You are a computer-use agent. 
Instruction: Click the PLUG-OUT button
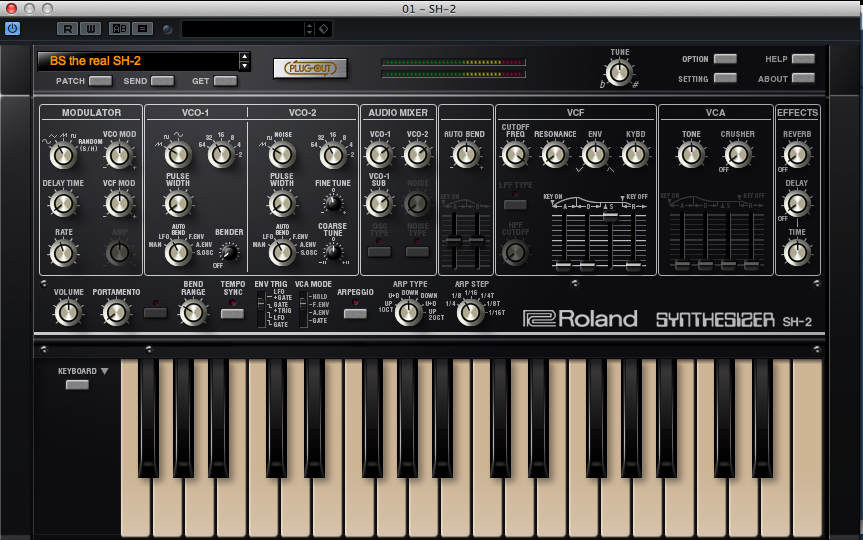310,68
